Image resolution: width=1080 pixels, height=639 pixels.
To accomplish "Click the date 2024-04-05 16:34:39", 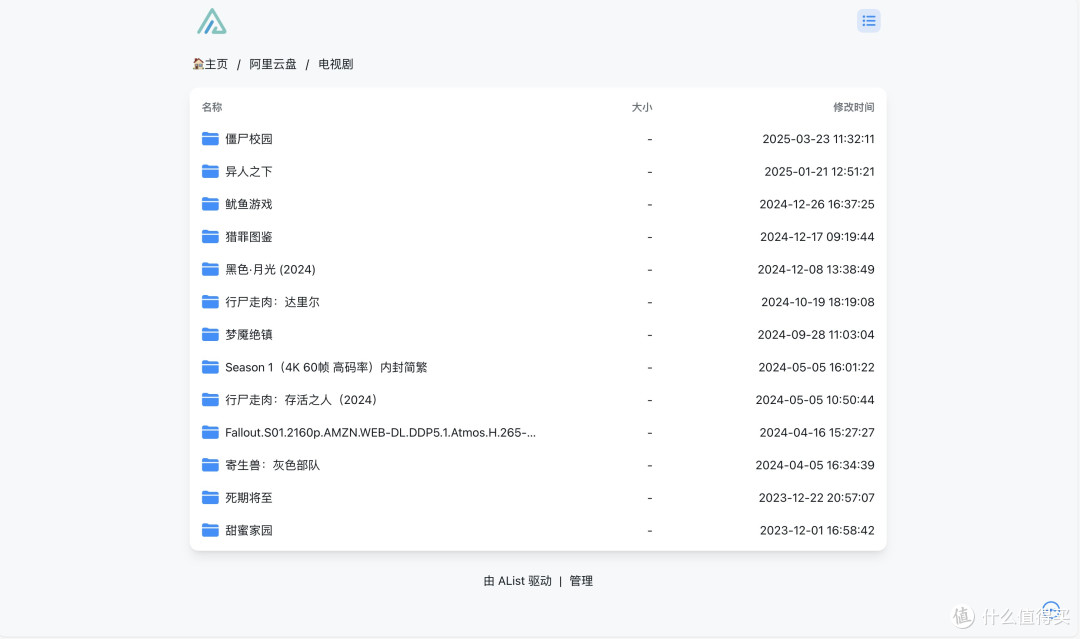I will point(815,465).
